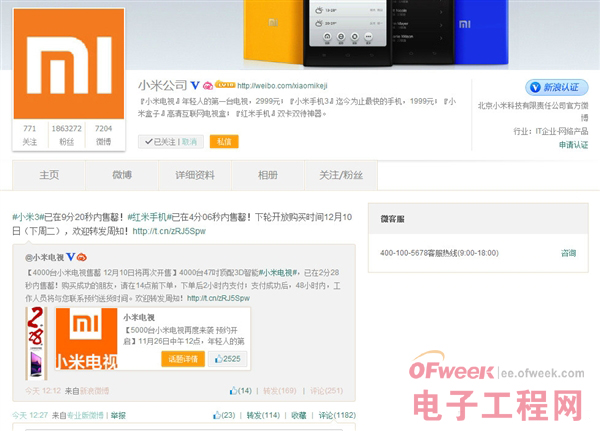600x431 pixels.
Task: Click the 小米电视 topic card title
Action: click(x=139, y=317)
